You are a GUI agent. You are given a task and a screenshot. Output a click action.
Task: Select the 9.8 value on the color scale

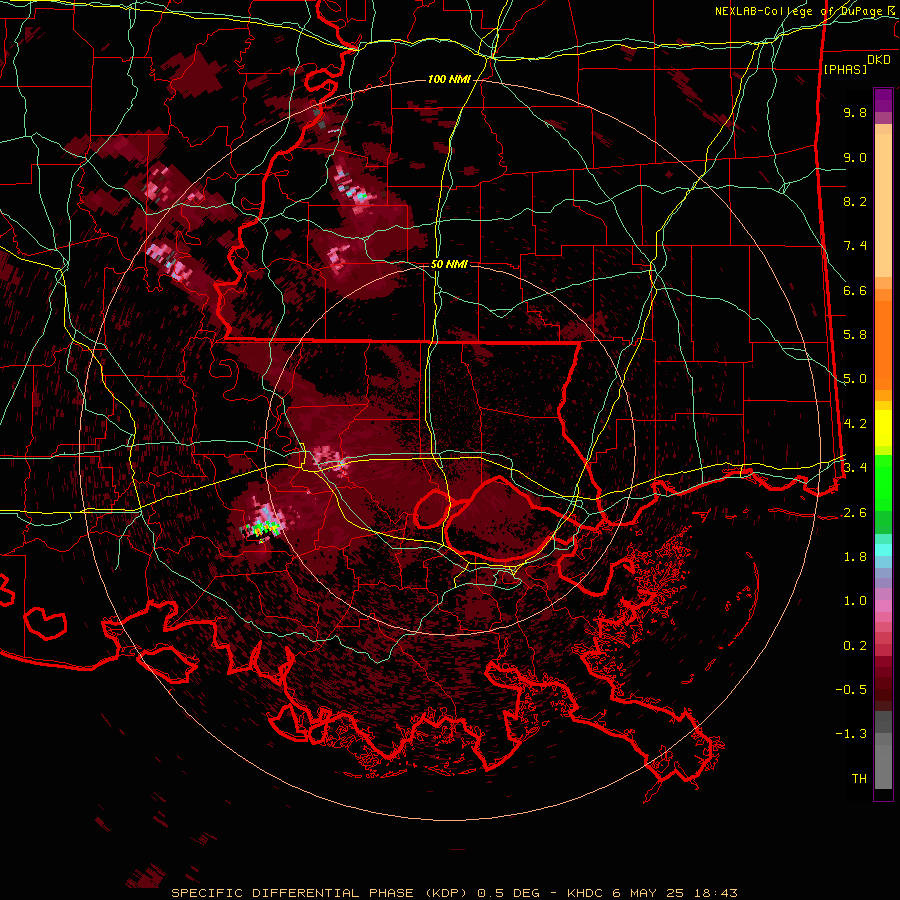click(x=855, y=112)
